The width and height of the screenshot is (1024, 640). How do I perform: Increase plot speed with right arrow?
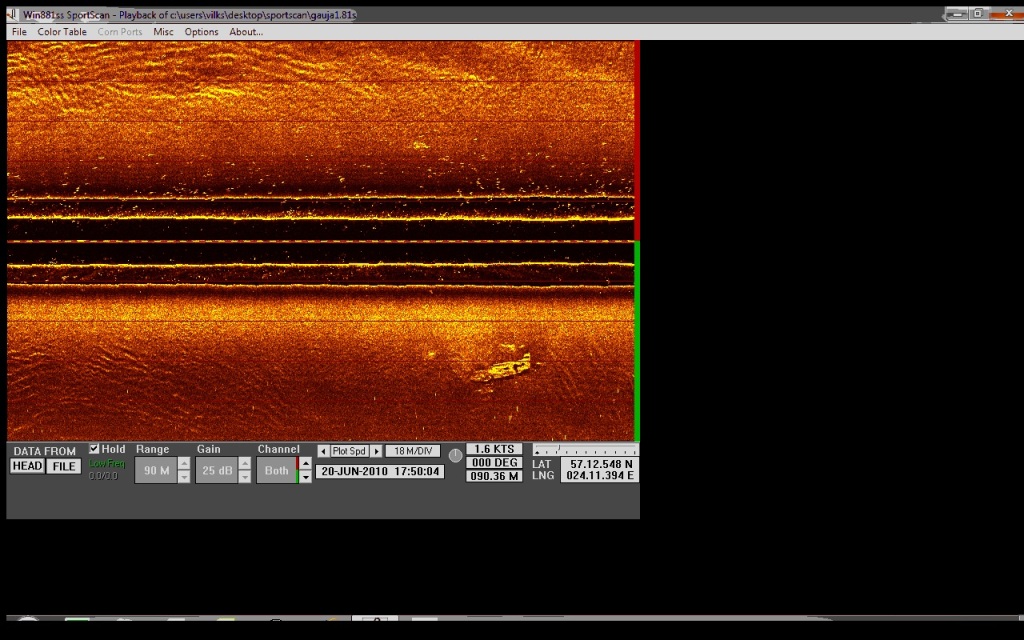pos(376,451)
